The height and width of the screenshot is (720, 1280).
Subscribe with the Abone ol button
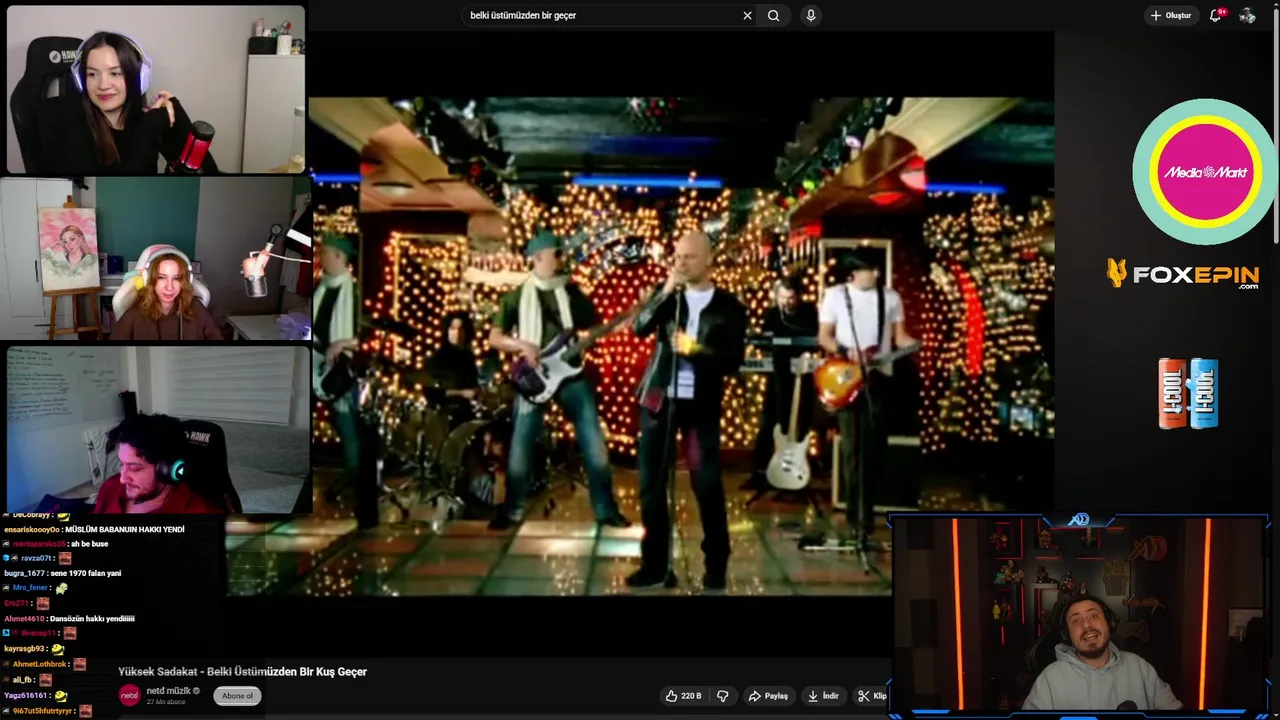[x=237, y=696]
